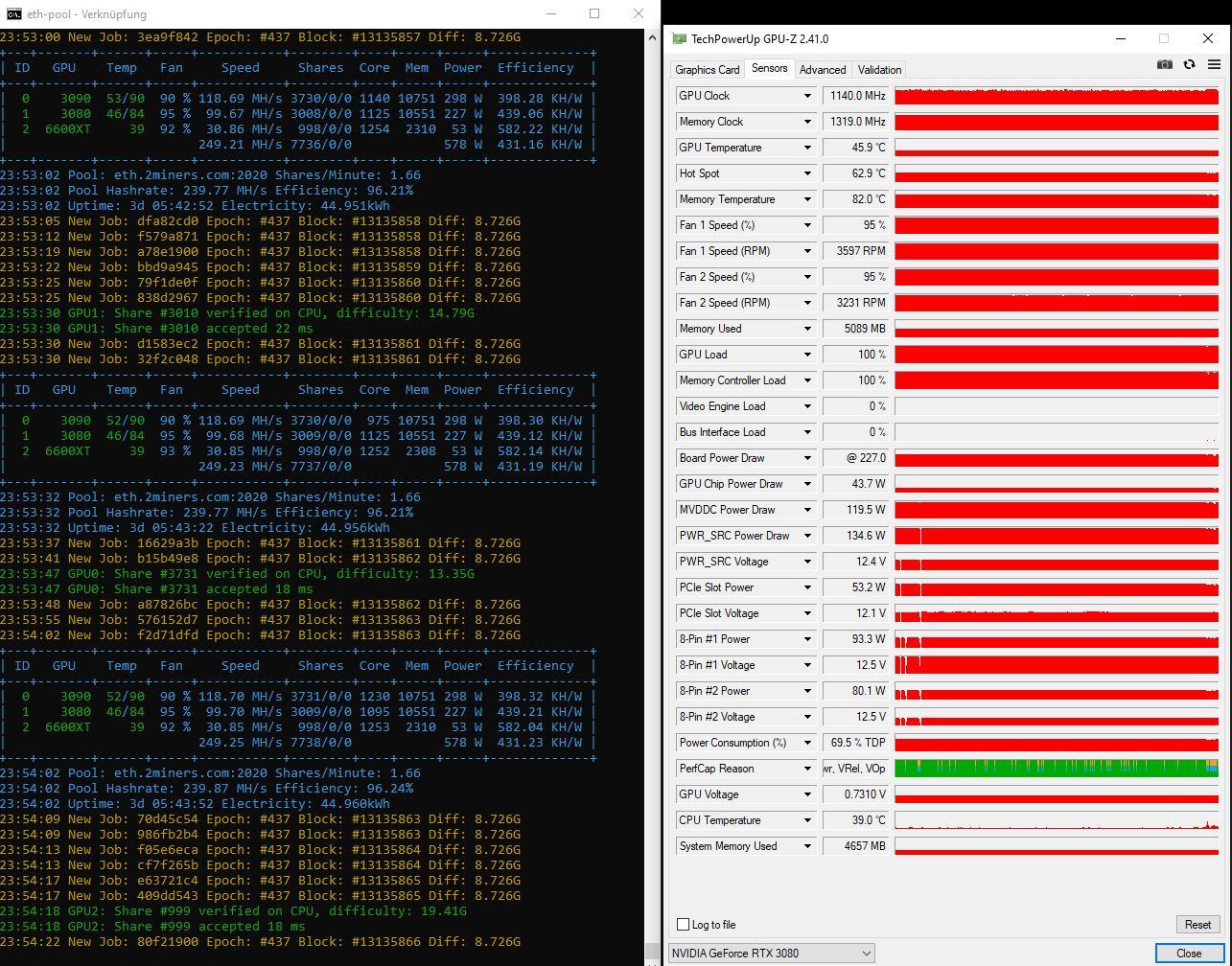Expand the Fan 1 Speed (%) dropdown
The height and width of the screenshot is (966, 1232).
coord(807,225)
